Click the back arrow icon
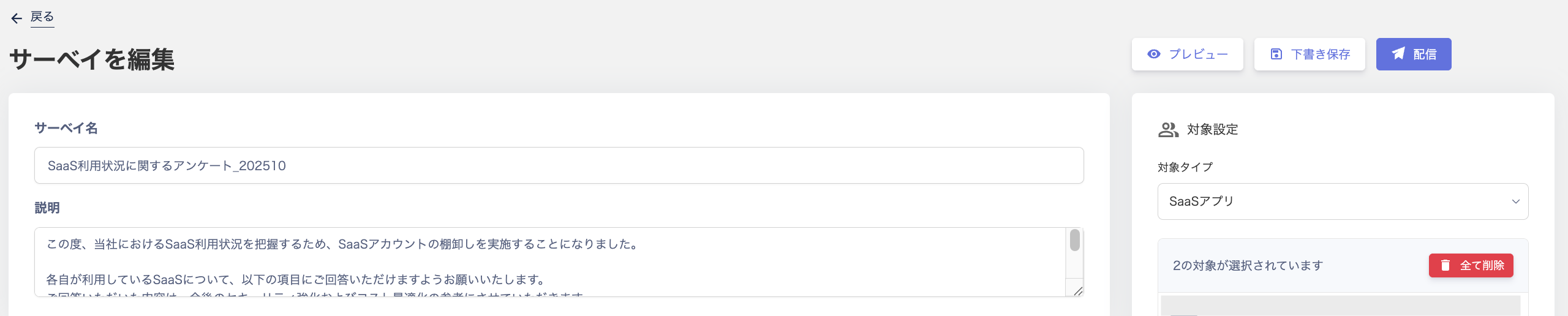 pos(17,18)
